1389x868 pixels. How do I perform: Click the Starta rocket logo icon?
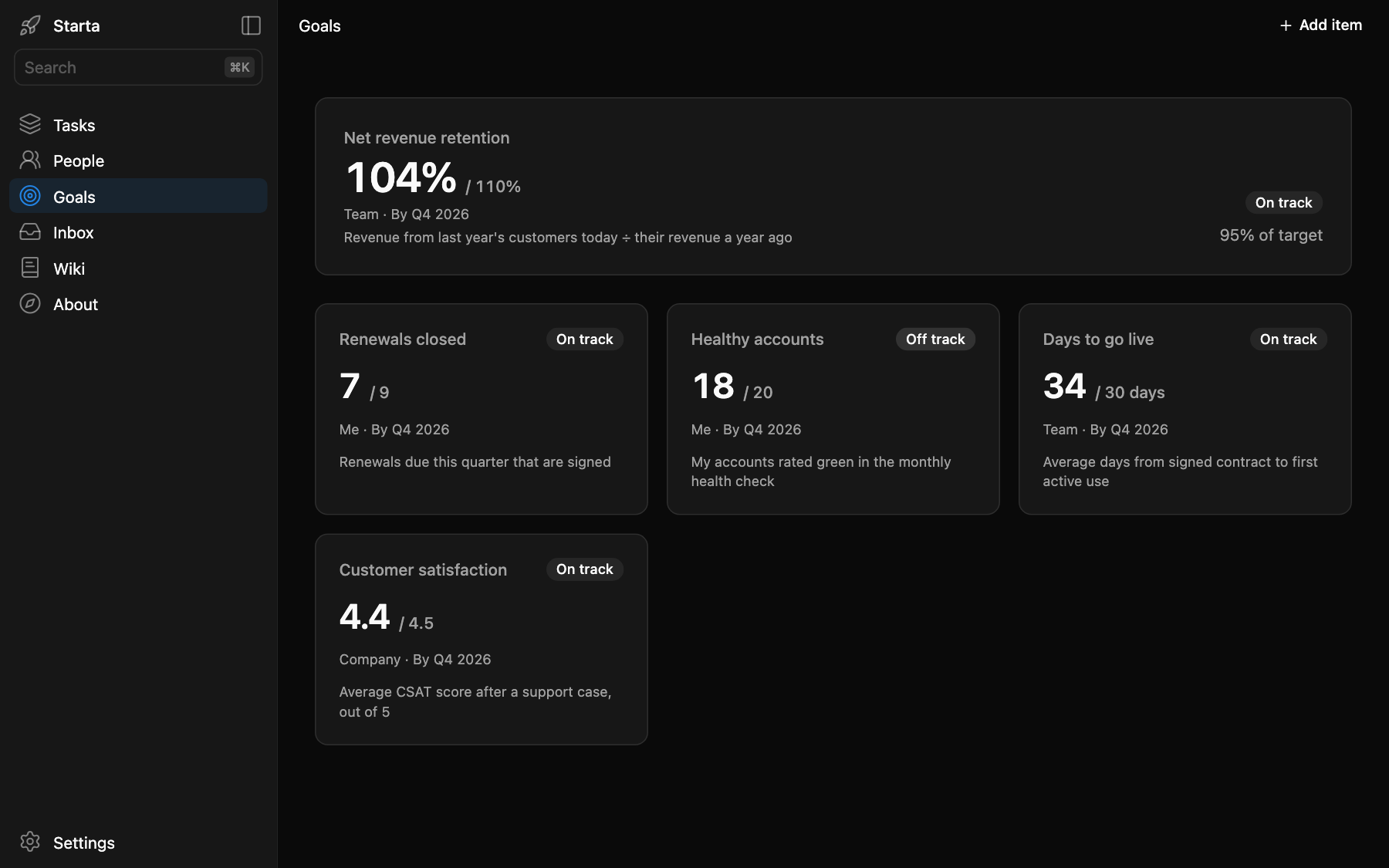(x=30, y=25)
